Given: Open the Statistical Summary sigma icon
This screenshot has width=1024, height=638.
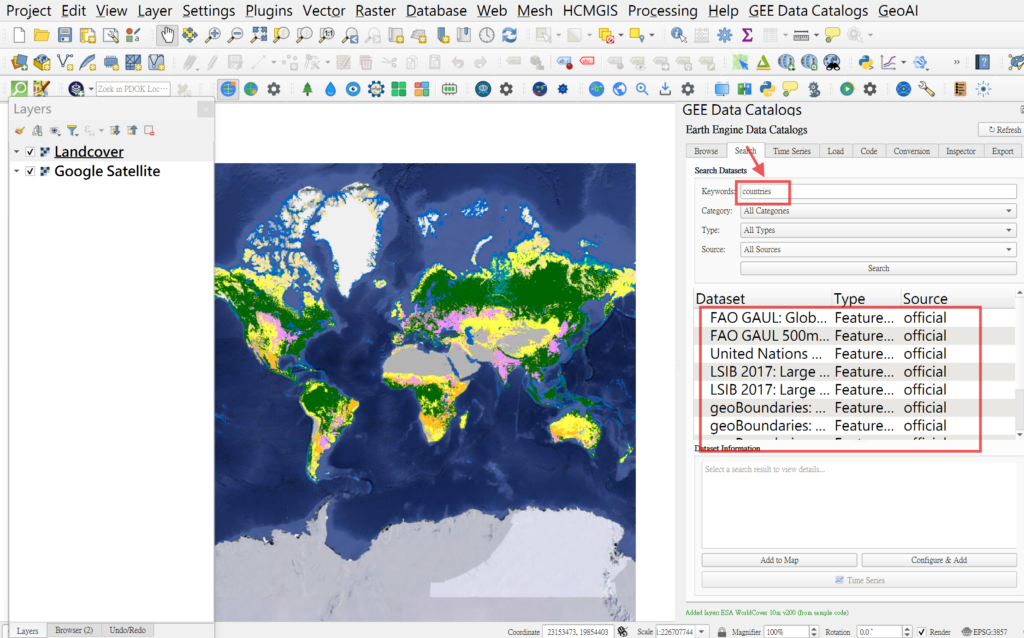Looking at the screenshot, I should 746,35.
